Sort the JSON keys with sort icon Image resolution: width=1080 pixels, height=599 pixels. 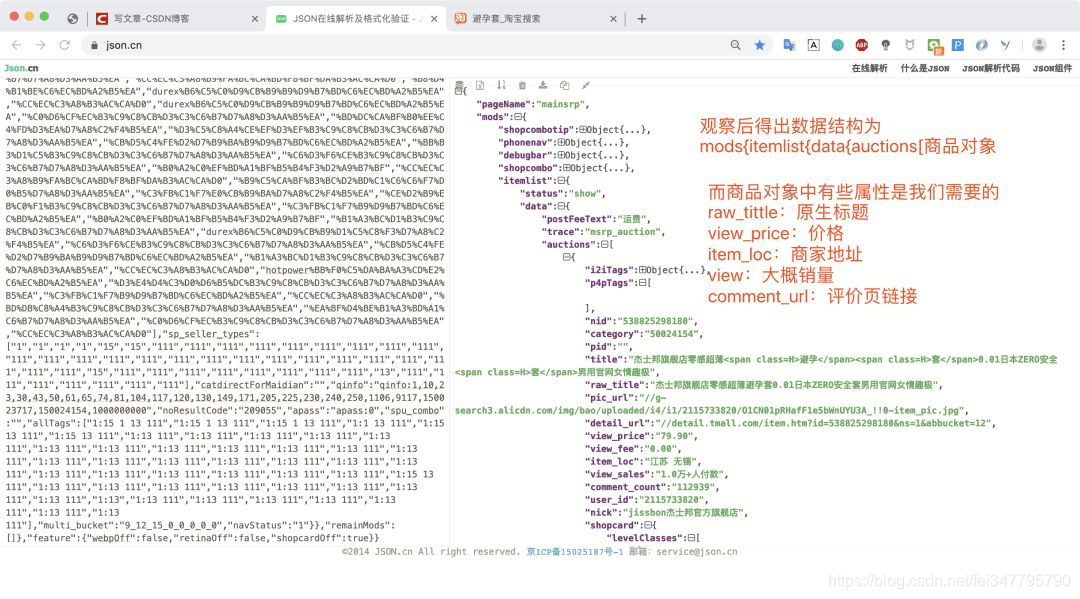pyautogui.click(x=502, y=85)
